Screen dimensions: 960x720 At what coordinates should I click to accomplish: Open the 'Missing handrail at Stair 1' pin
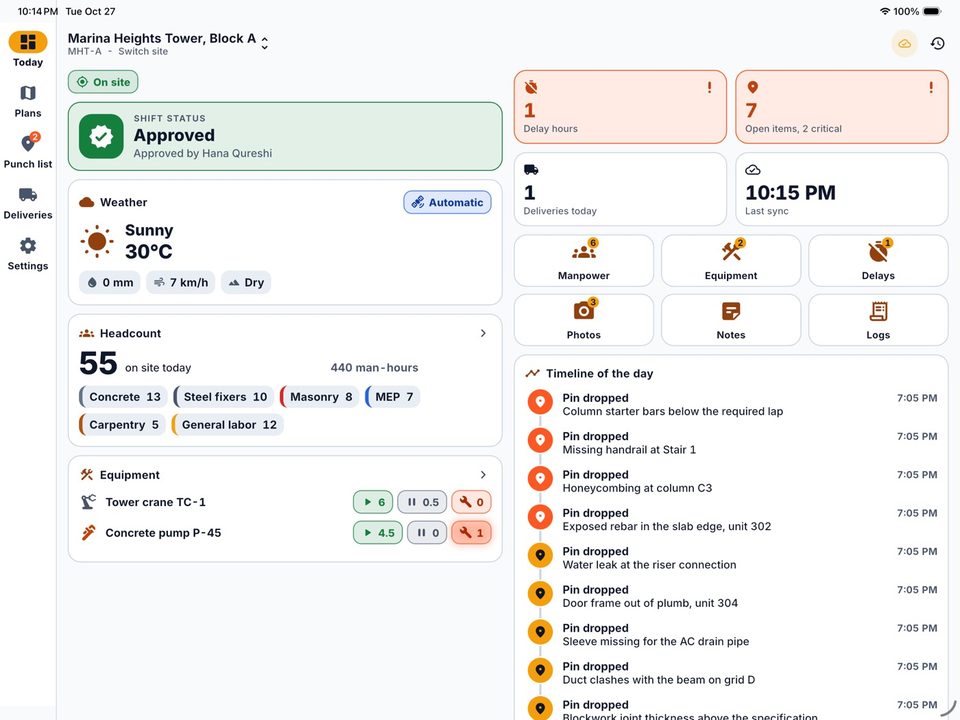pos(732,443)
